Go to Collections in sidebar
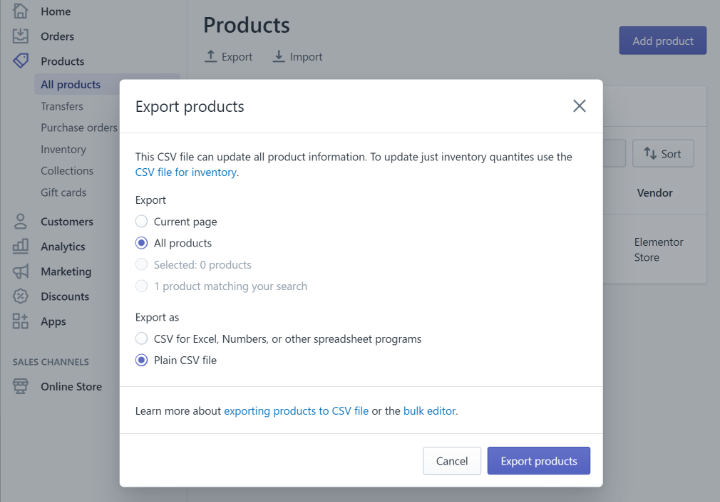The height and width of the screenshot is (502, 720). [67, 171]
